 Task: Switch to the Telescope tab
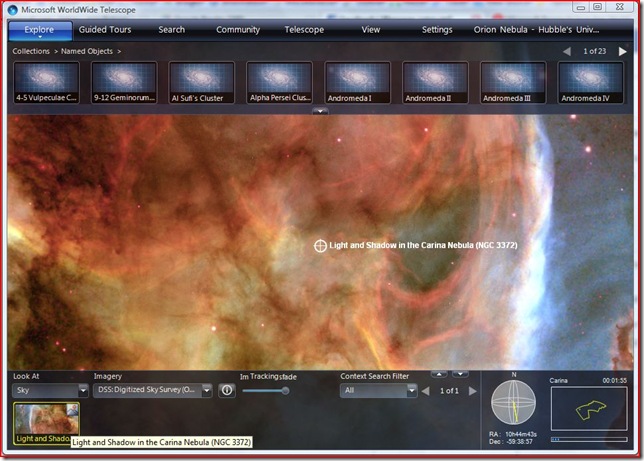[304, 30]
